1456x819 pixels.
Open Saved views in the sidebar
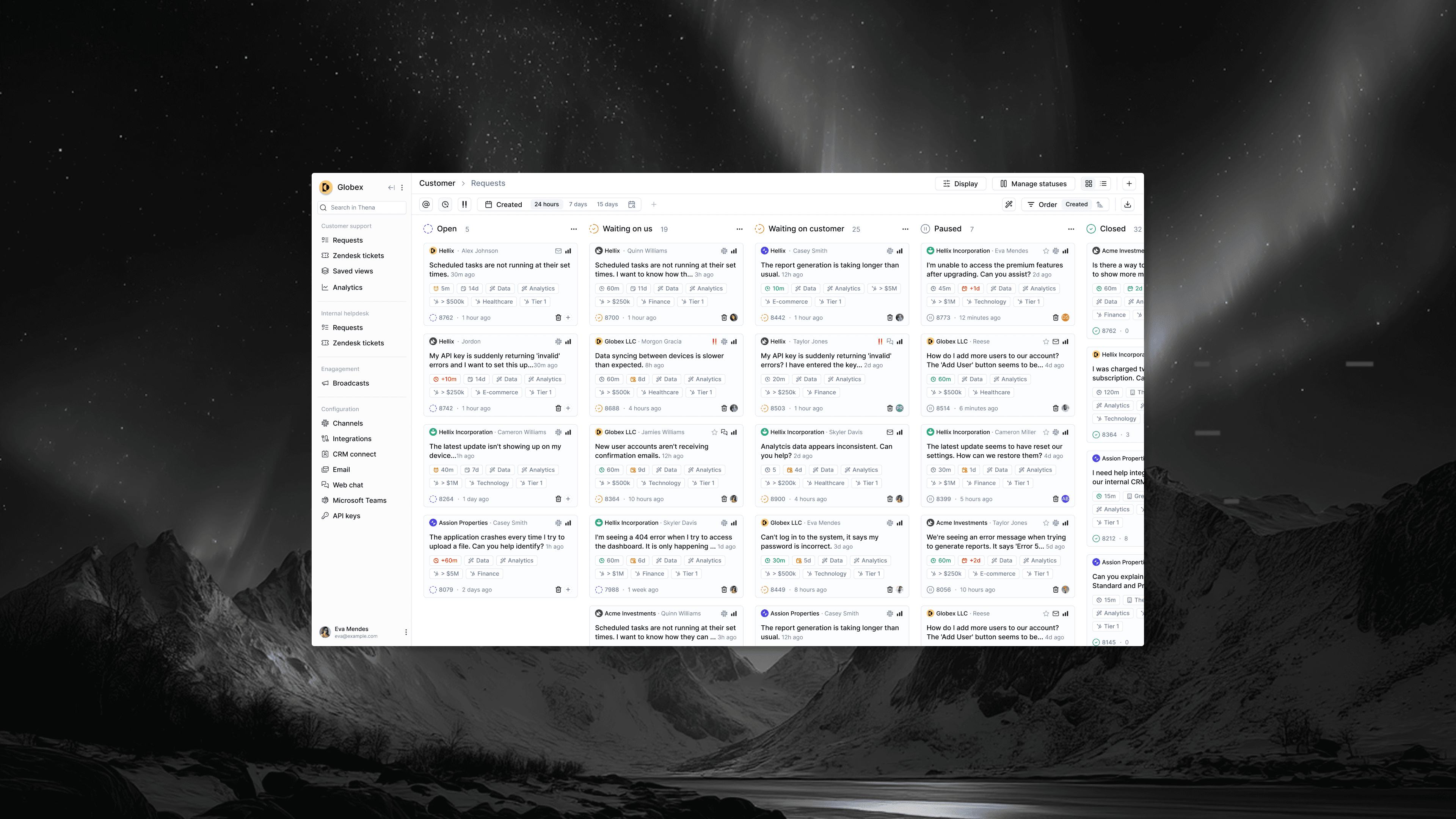click(x=353, y=271)
